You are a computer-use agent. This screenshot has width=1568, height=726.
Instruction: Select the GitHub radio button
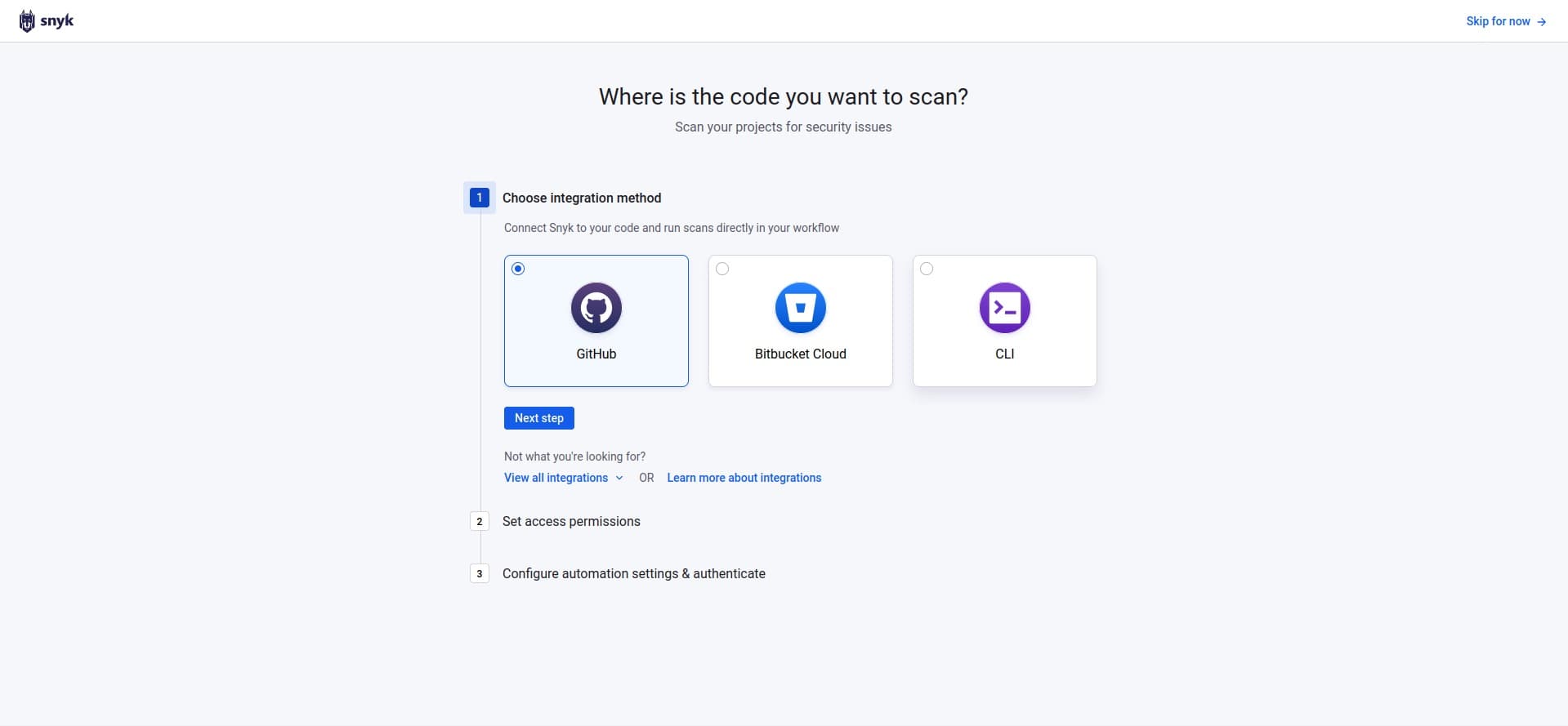click(x=518, y=269)
